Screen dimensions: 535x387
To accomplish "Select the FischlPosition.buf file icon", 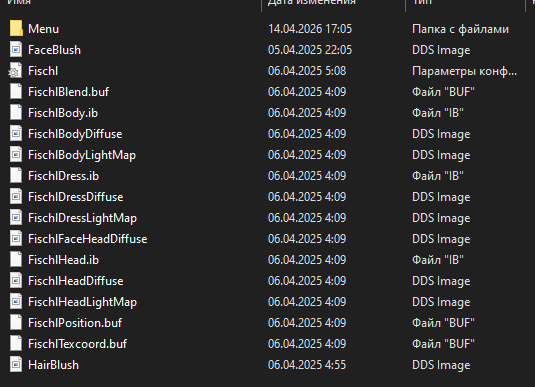I will tap(16, 323).
